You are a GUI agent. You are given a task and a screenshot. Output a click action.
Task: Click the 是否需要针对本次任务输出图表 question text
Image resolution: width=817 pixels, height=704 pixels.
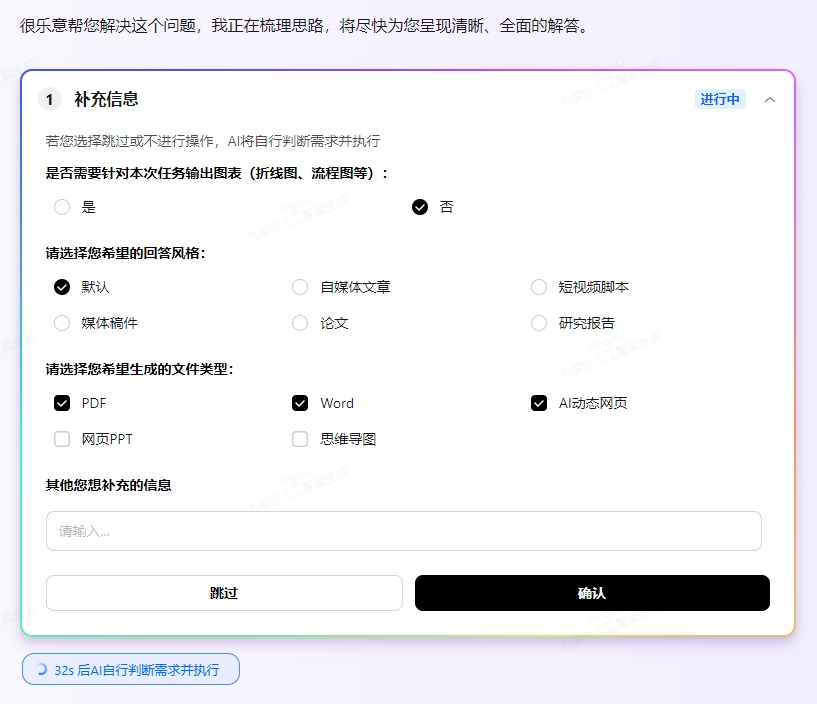(x=217, y=173)
